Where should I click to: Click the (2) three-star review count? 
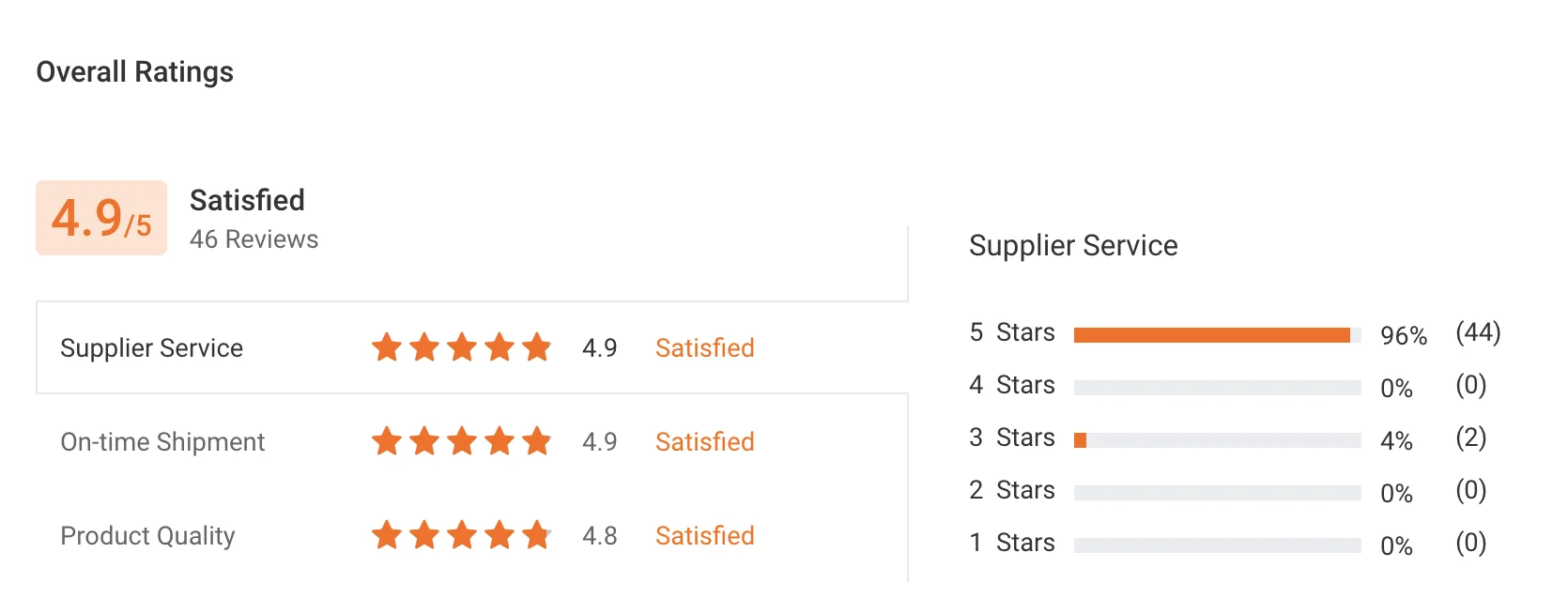pos(1470,437)
